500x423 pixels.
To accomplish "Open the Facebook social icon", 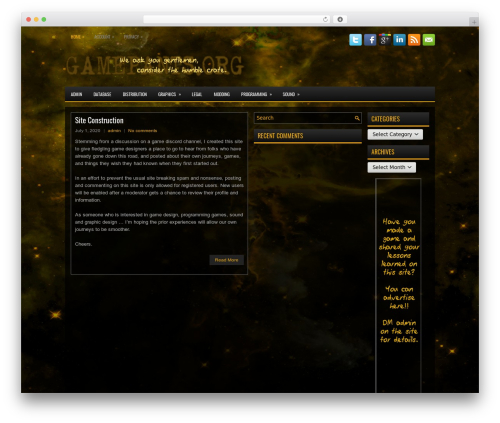I will pos(370,40).
